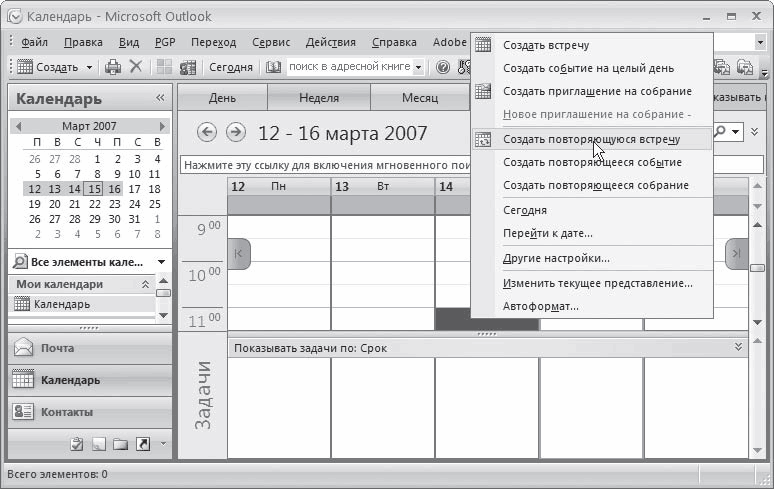Viewport: 774px width, 489px height.
Task: Go forward with the right arrow circle
Action: 235,132
